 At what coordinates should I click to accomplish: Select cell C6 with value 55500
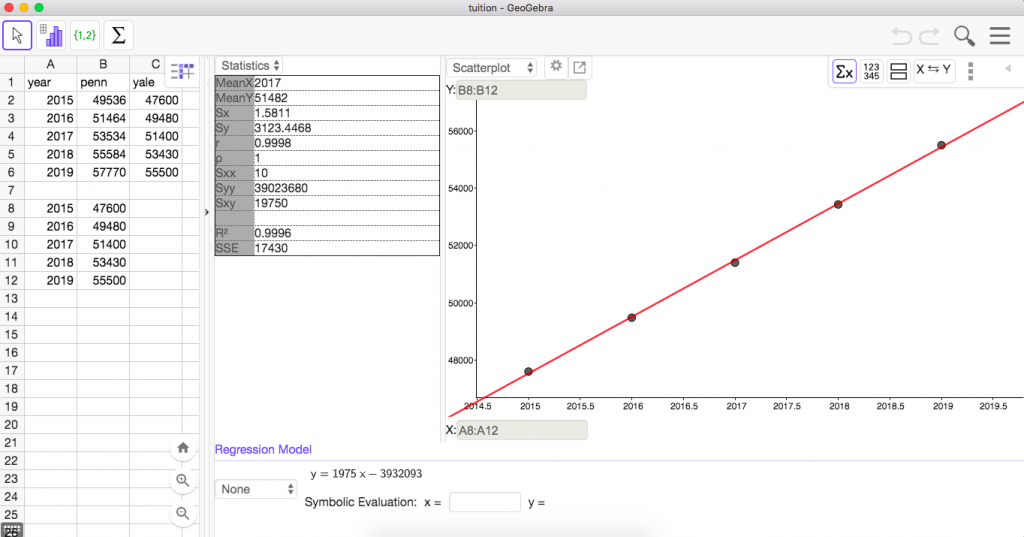point(155,172)
